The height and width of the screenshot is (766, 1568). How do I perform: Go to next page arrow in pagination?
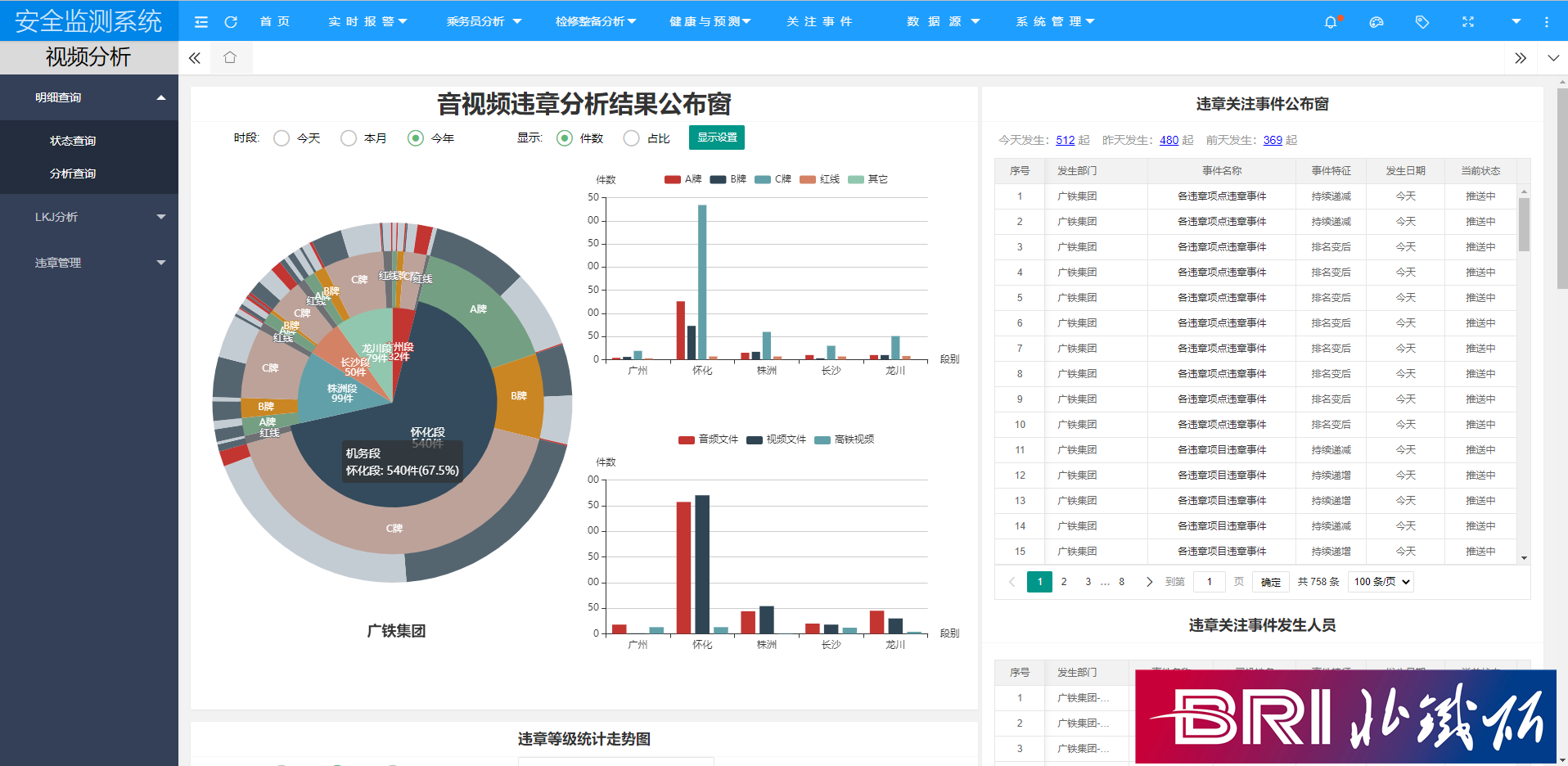click(x=1149, y=582)
